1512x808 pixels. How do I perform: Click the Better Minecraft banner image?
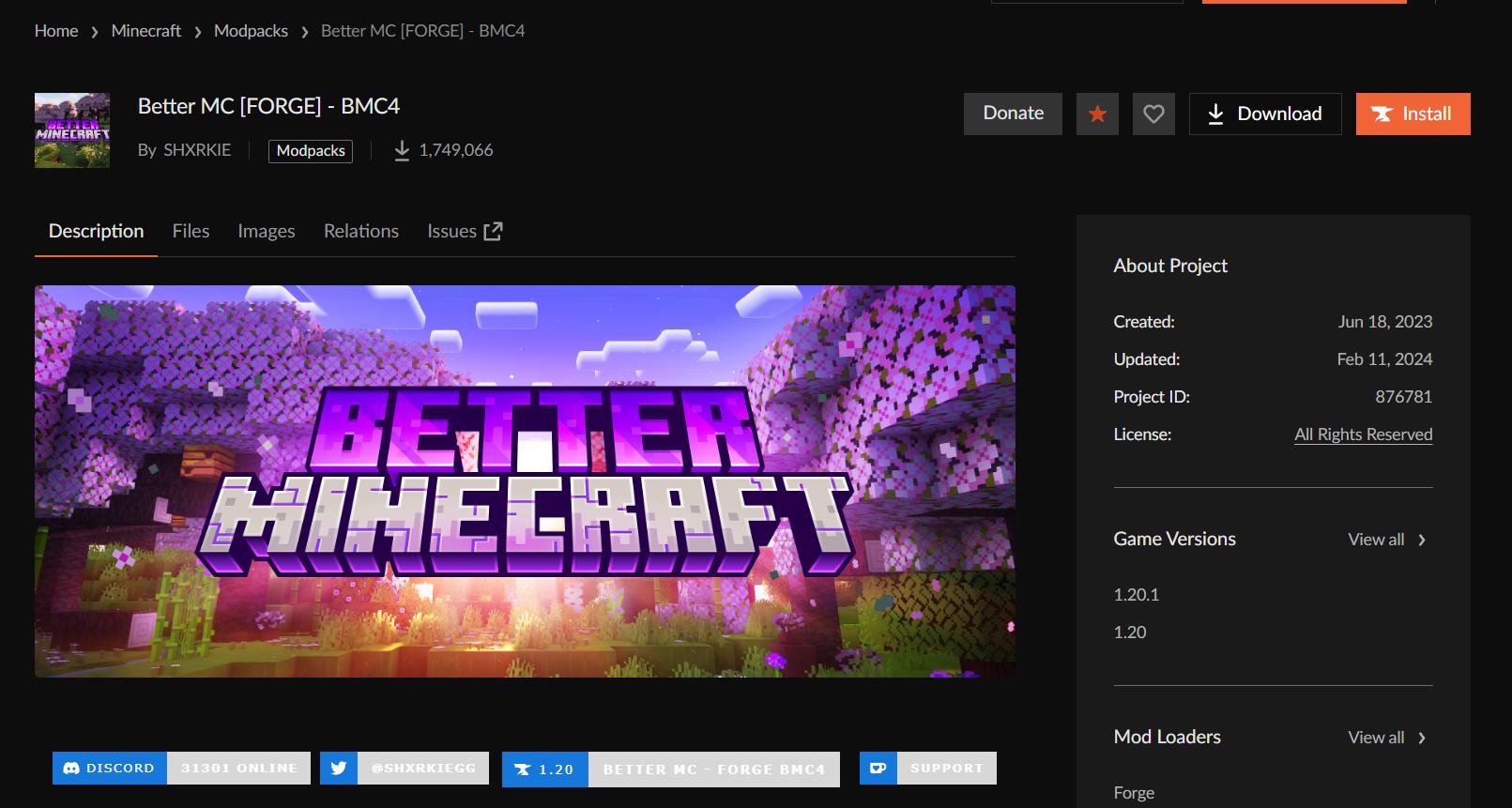(x=525, y=481)
